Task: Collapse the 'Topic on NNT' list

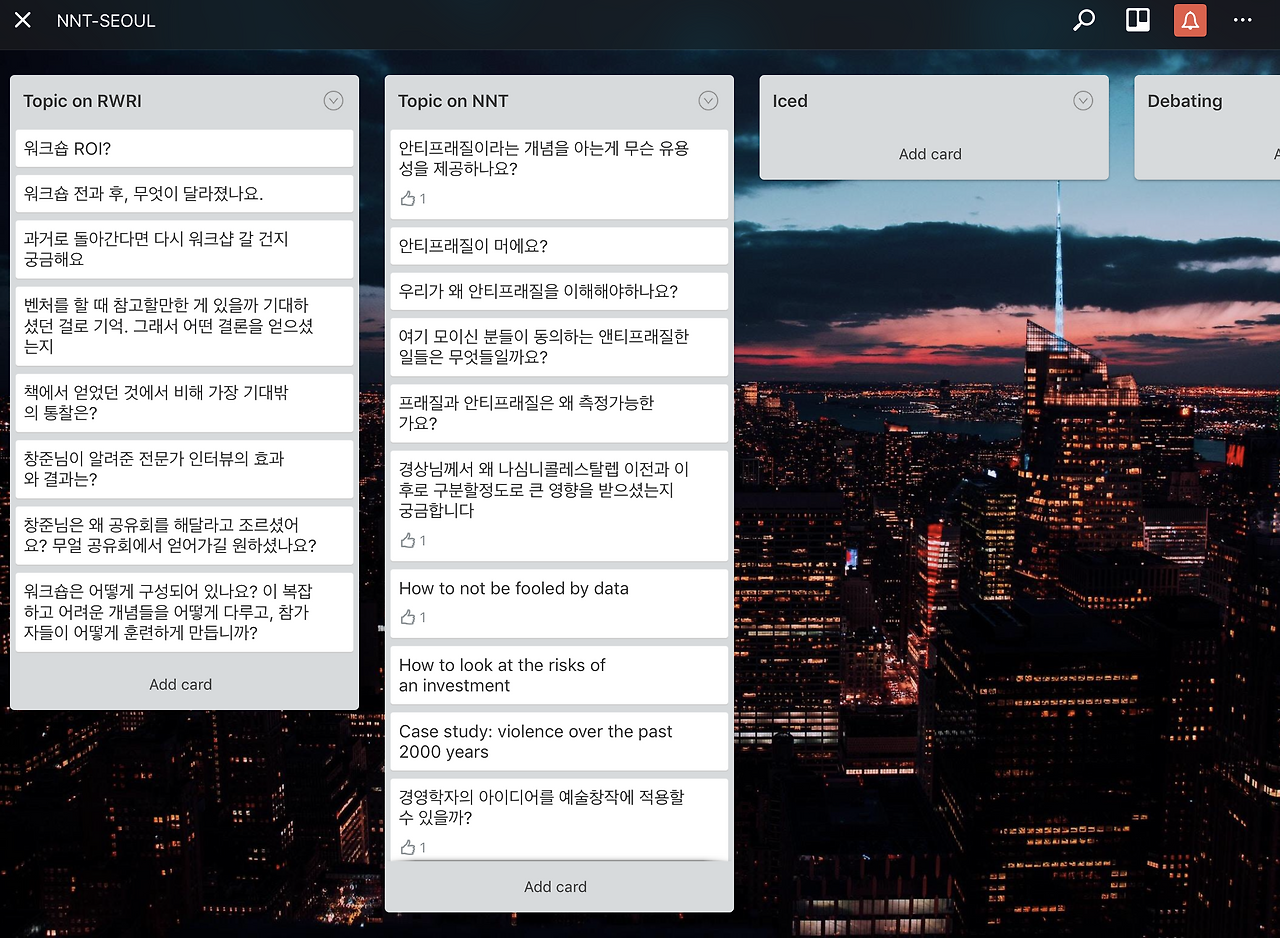Action: 708,100
